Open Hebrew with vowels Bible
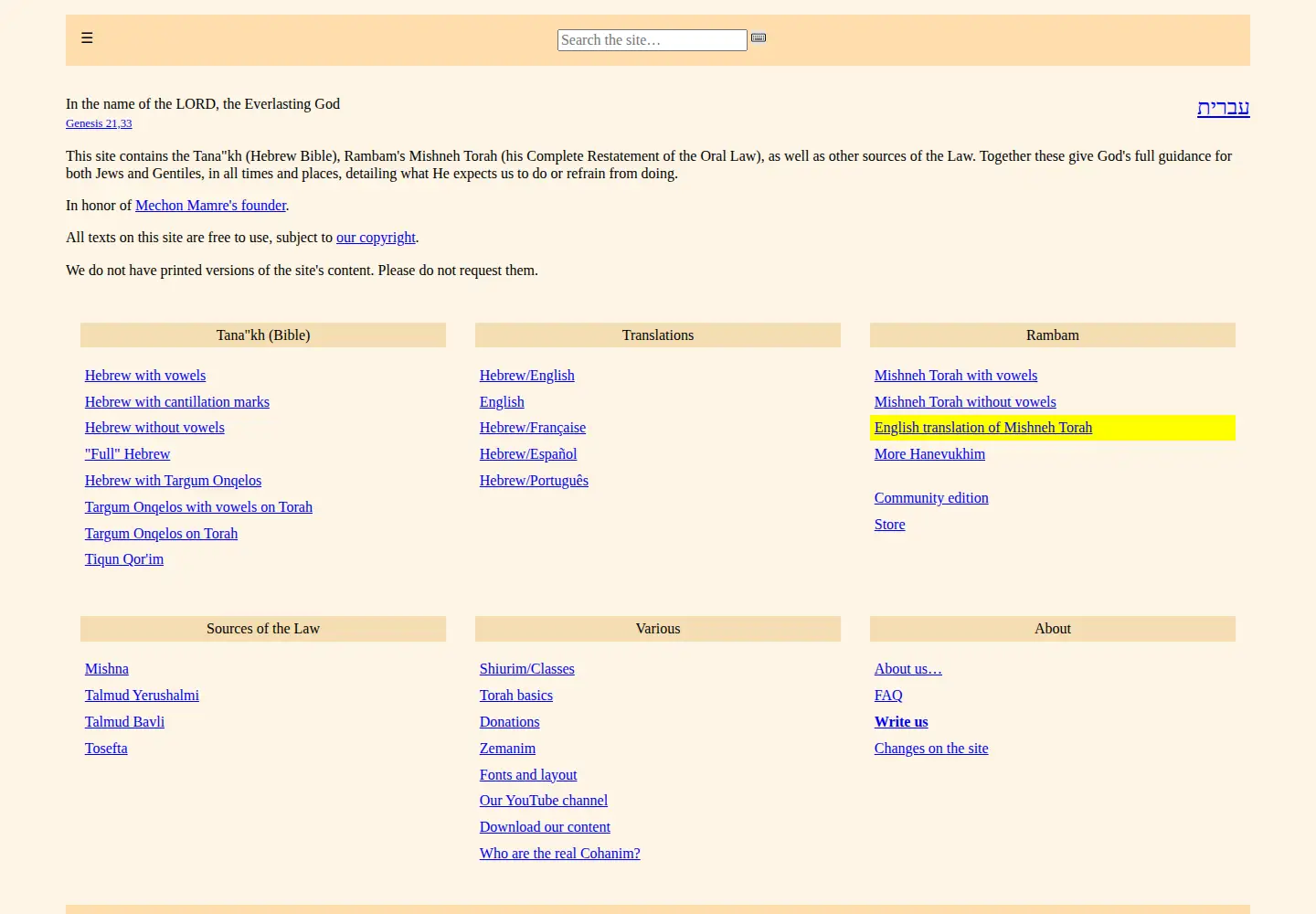Screen dimensions: 1316x914 click(x=145, y=376)
